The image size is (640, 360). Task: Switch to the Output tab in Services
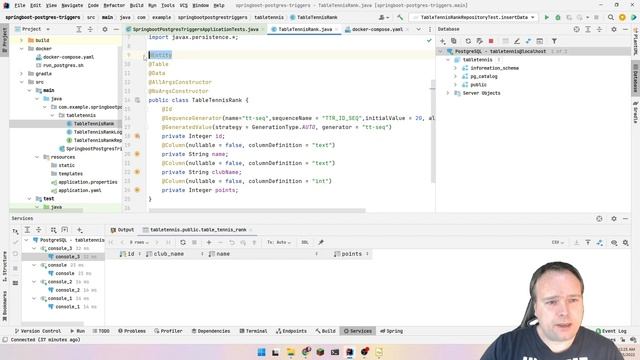click(122, 230)
